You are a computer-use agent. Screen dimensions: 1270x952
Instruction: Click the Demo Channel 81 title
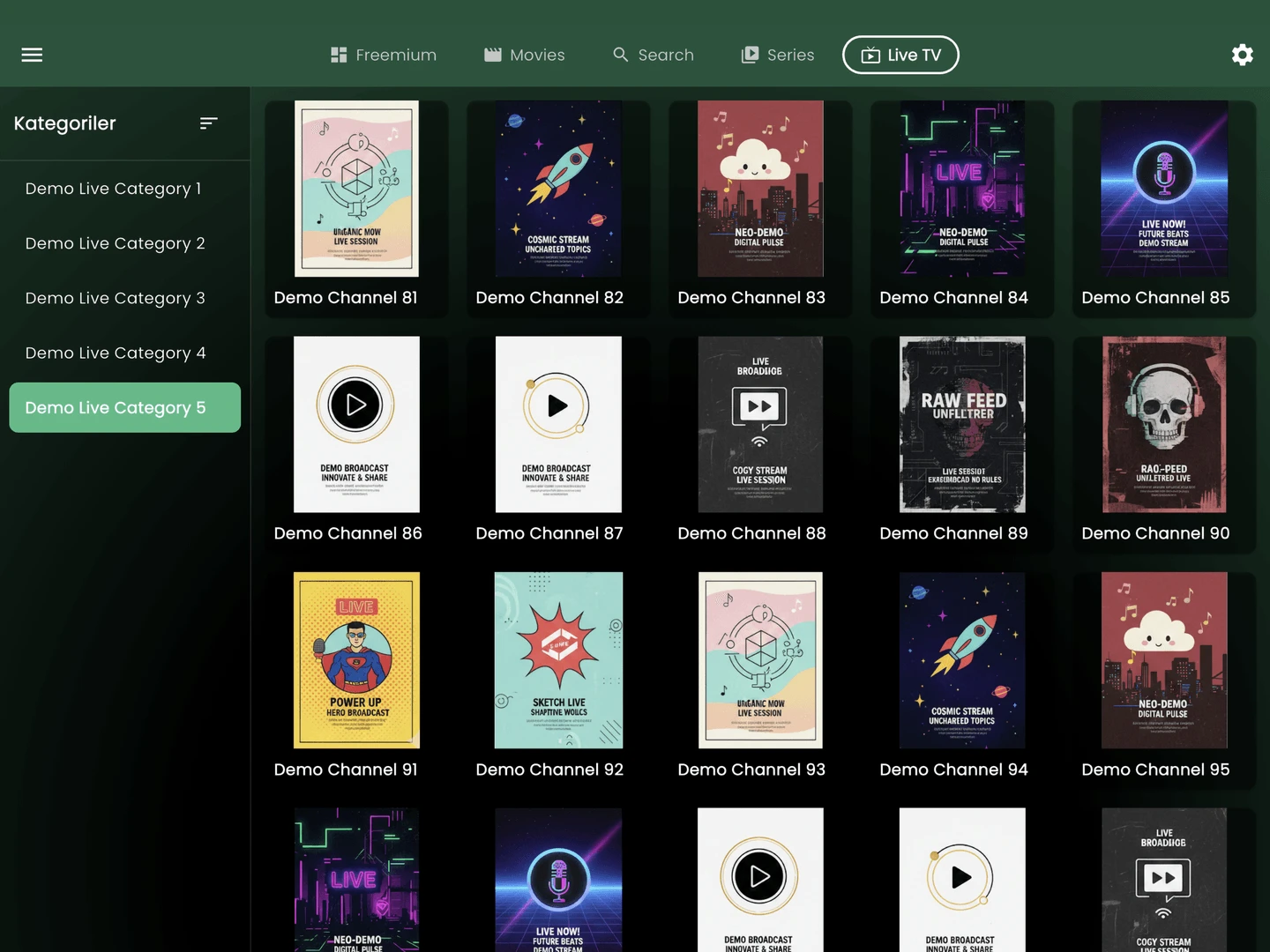click(346, 298)
